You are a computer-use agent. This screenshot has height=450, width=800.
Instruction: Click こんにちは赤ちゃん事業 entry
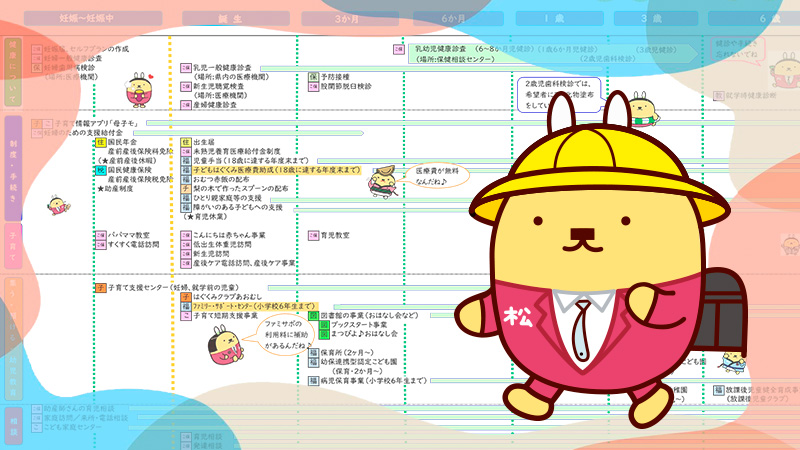coord(229,235)
